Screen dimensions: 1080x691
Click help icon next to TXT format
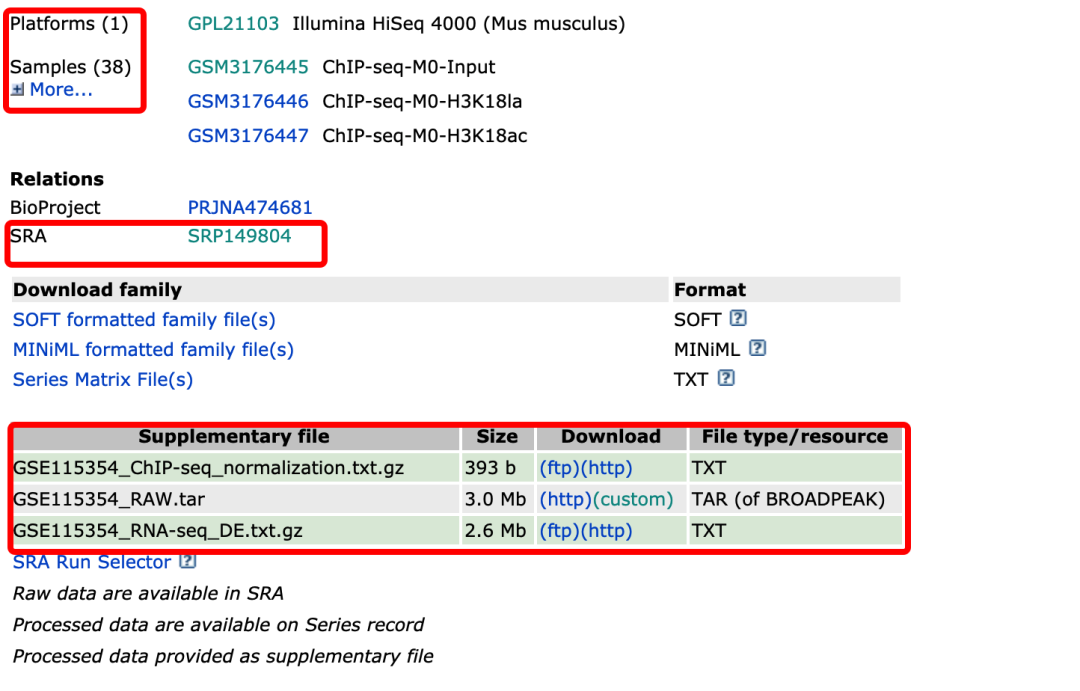click(x=727, y=379)
